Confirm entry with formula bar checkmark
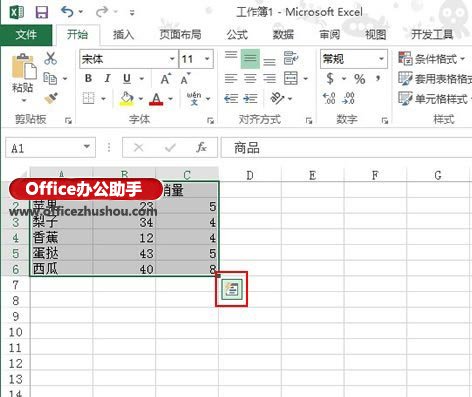The width and height of the screenshot is (472, 397). 170,147
